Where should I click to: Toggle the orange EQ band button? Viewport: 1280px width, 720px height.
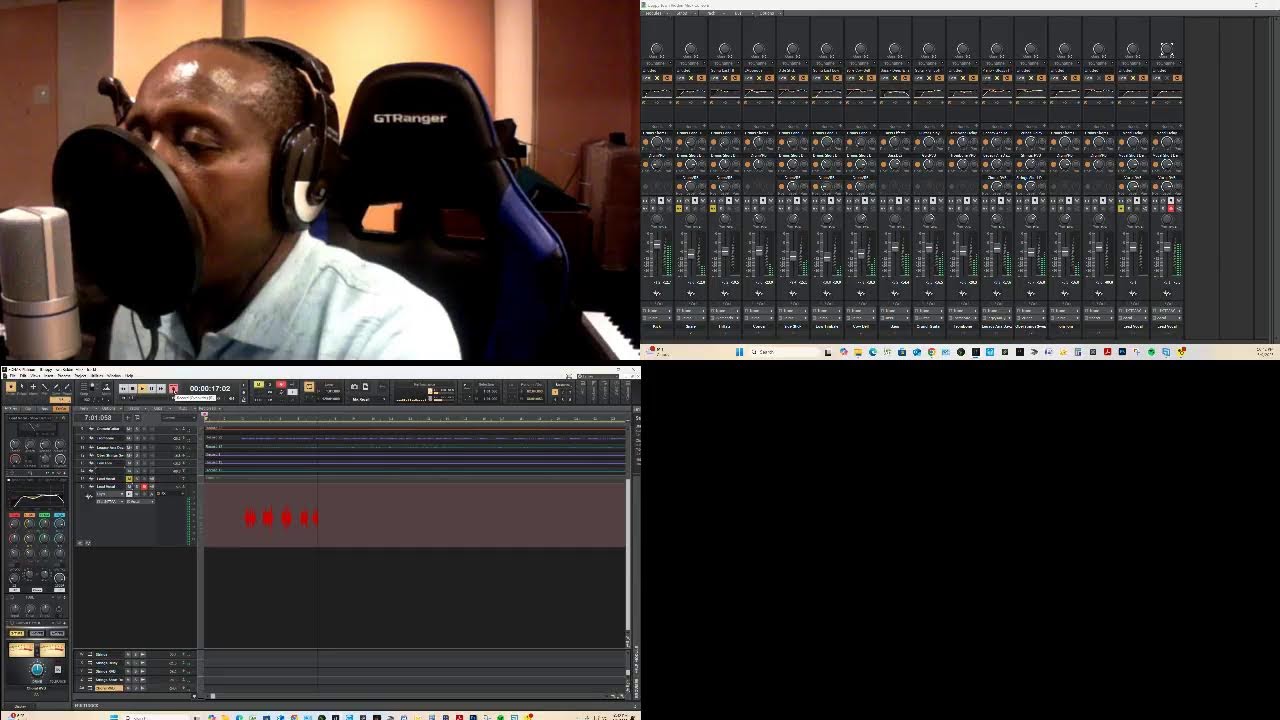29,515
